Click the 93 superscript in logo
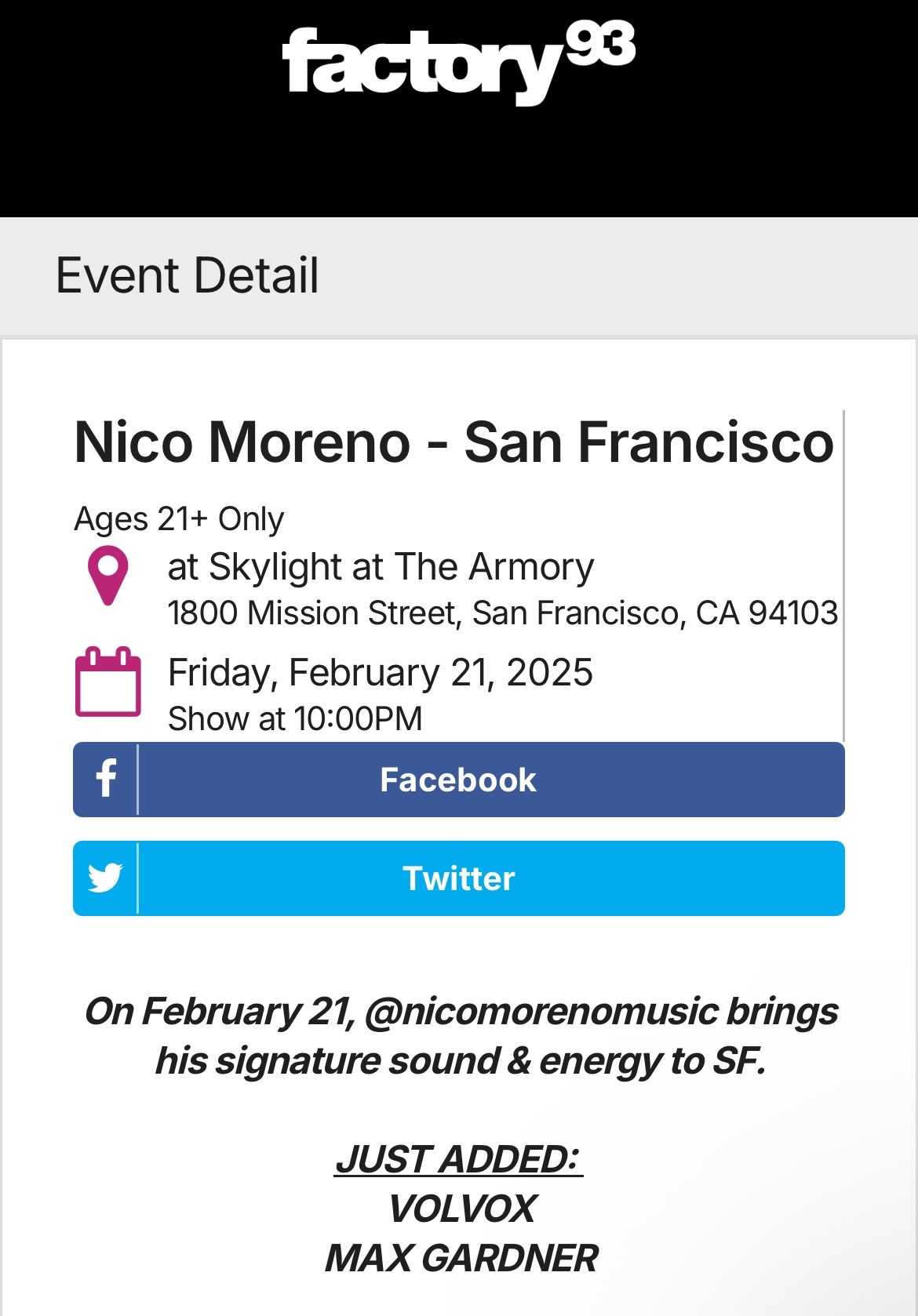This screenshot has height=1316, width=918. pyautogui.click(x=600, y=45)
